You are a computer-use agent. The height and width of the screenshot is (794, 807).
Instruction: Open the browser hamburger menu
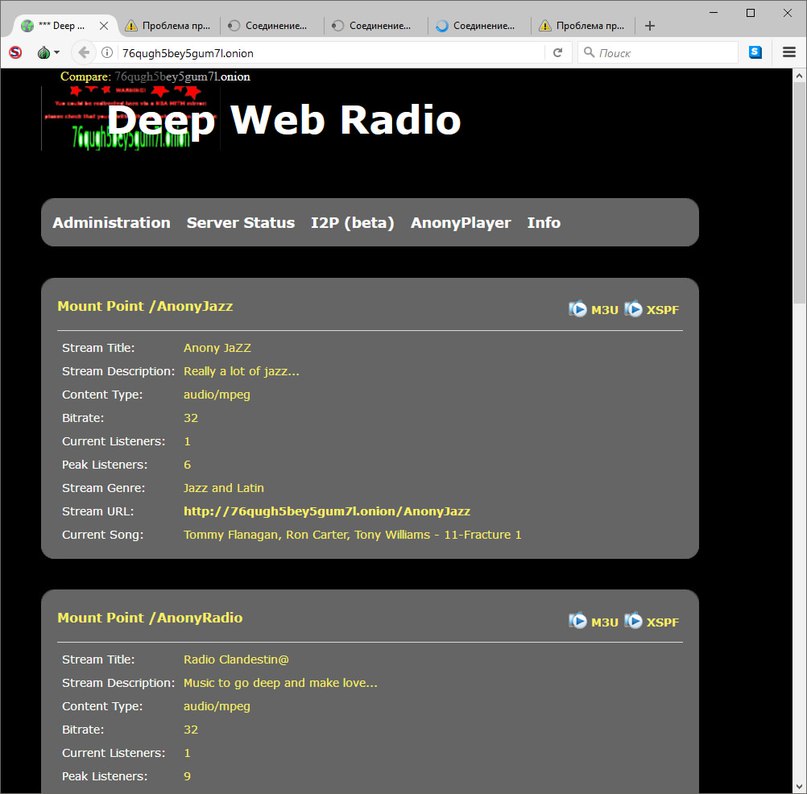click(x=789, y=53)
